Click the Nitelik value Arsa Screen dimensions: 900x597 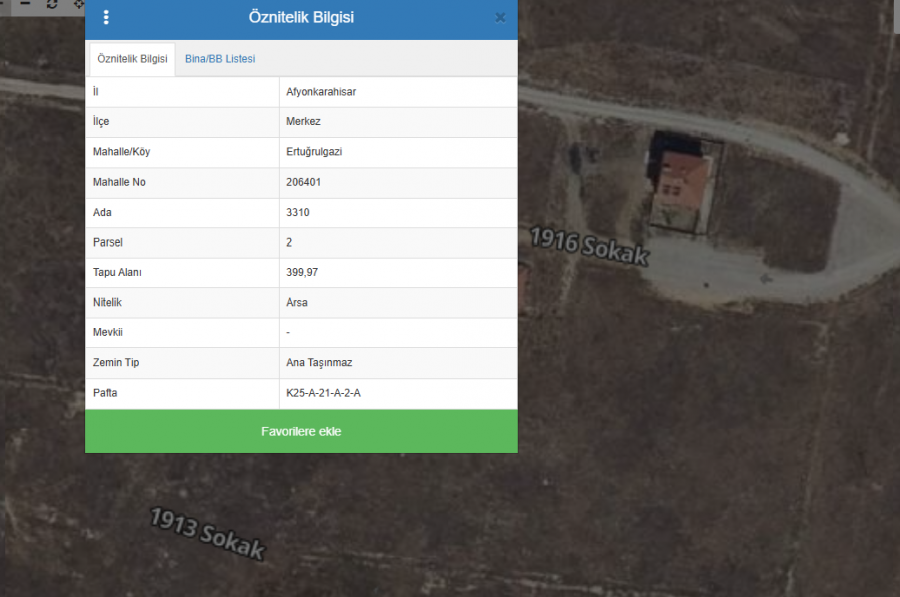pos(297,302)
